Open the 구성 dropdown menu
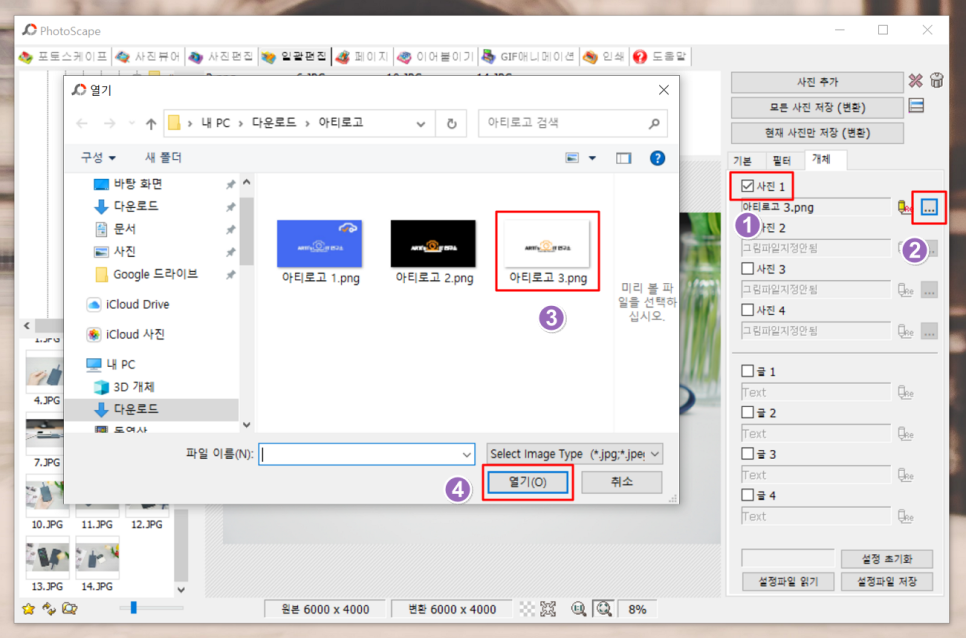 point(98,158)
